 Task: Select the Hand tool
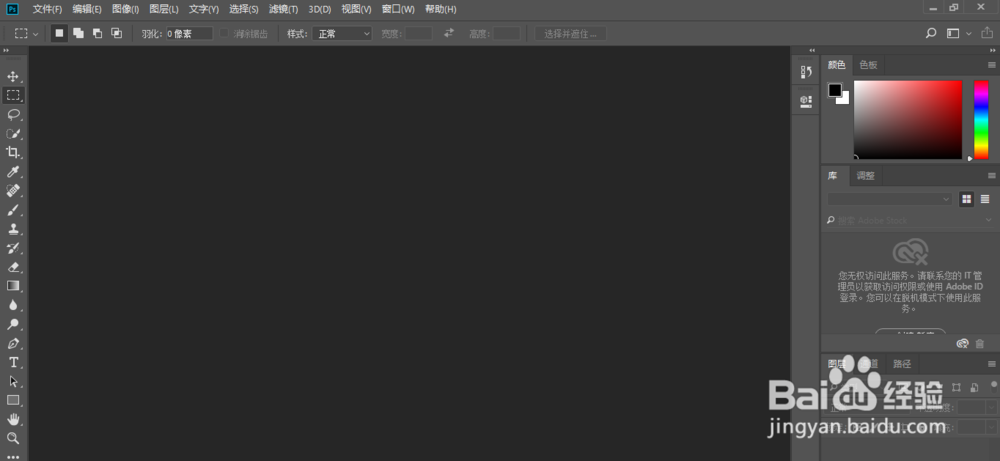13,419
